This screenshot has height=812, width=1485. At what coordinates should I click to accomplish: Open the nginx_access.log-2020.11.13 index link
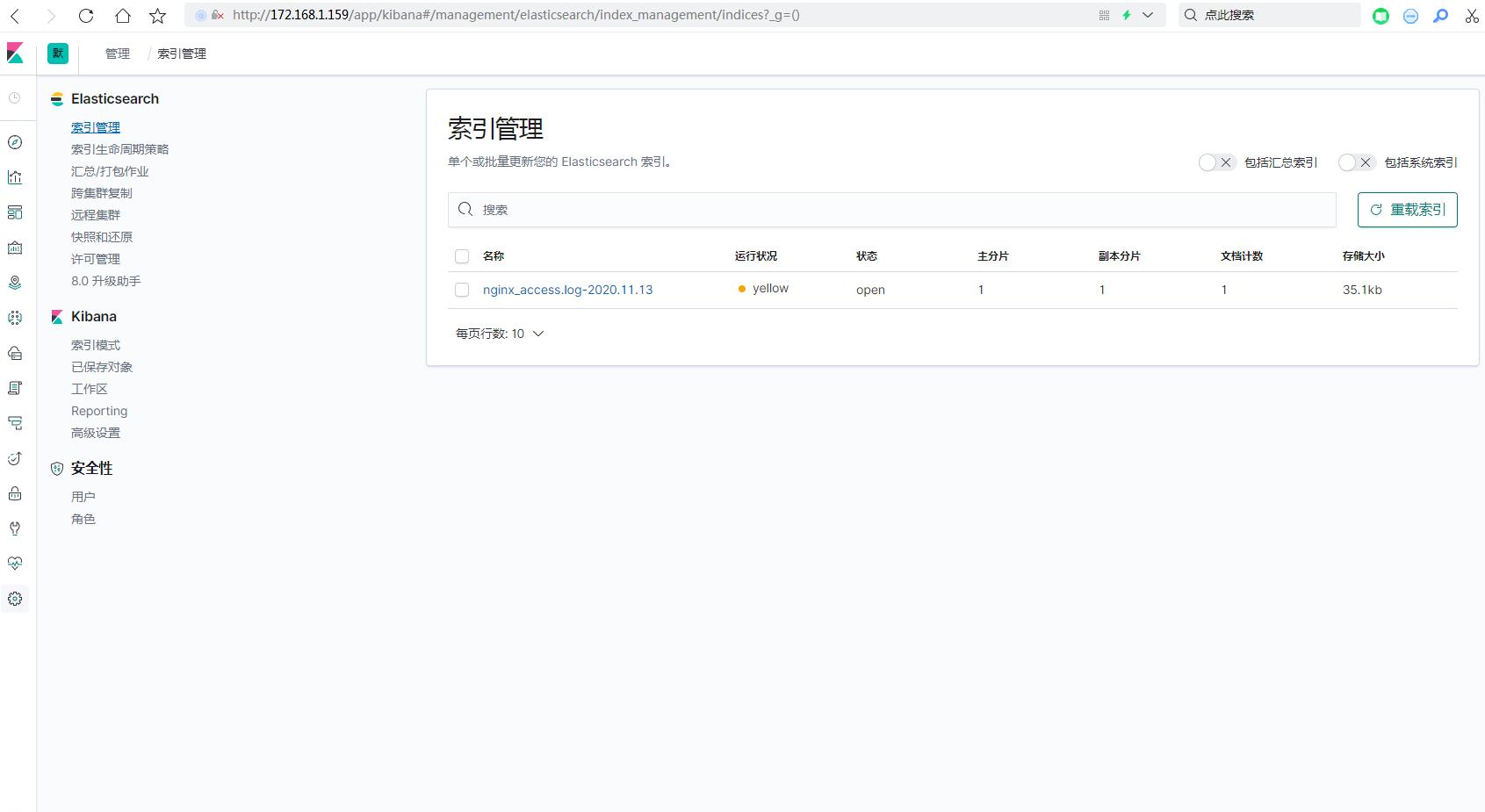click(x=567, y=290)
